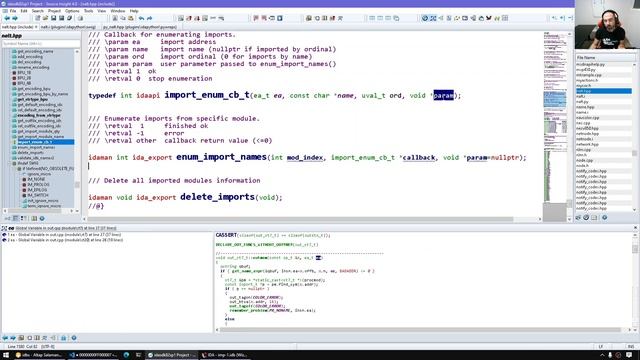Switch to Altap Salamander taskbar item
The image size is (640, 360).
[39, 355]
